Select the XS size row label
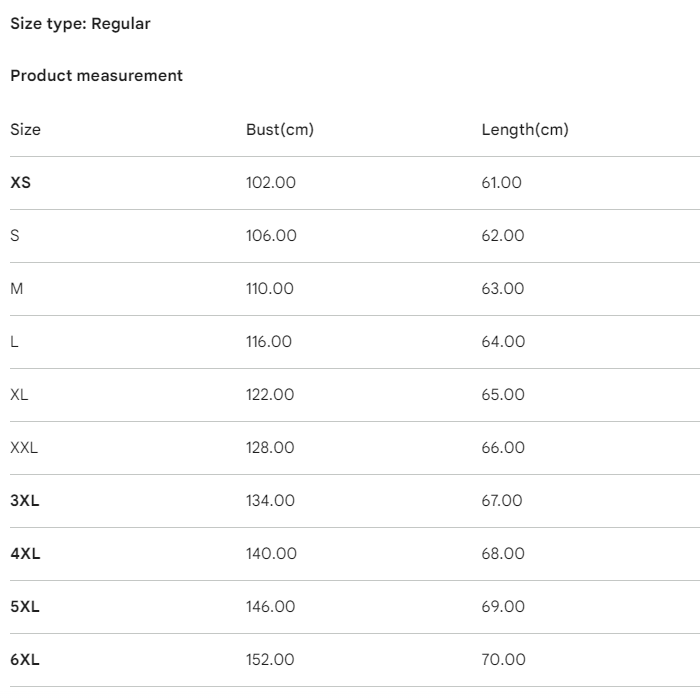The image size is (700, 700). (21, 183)
